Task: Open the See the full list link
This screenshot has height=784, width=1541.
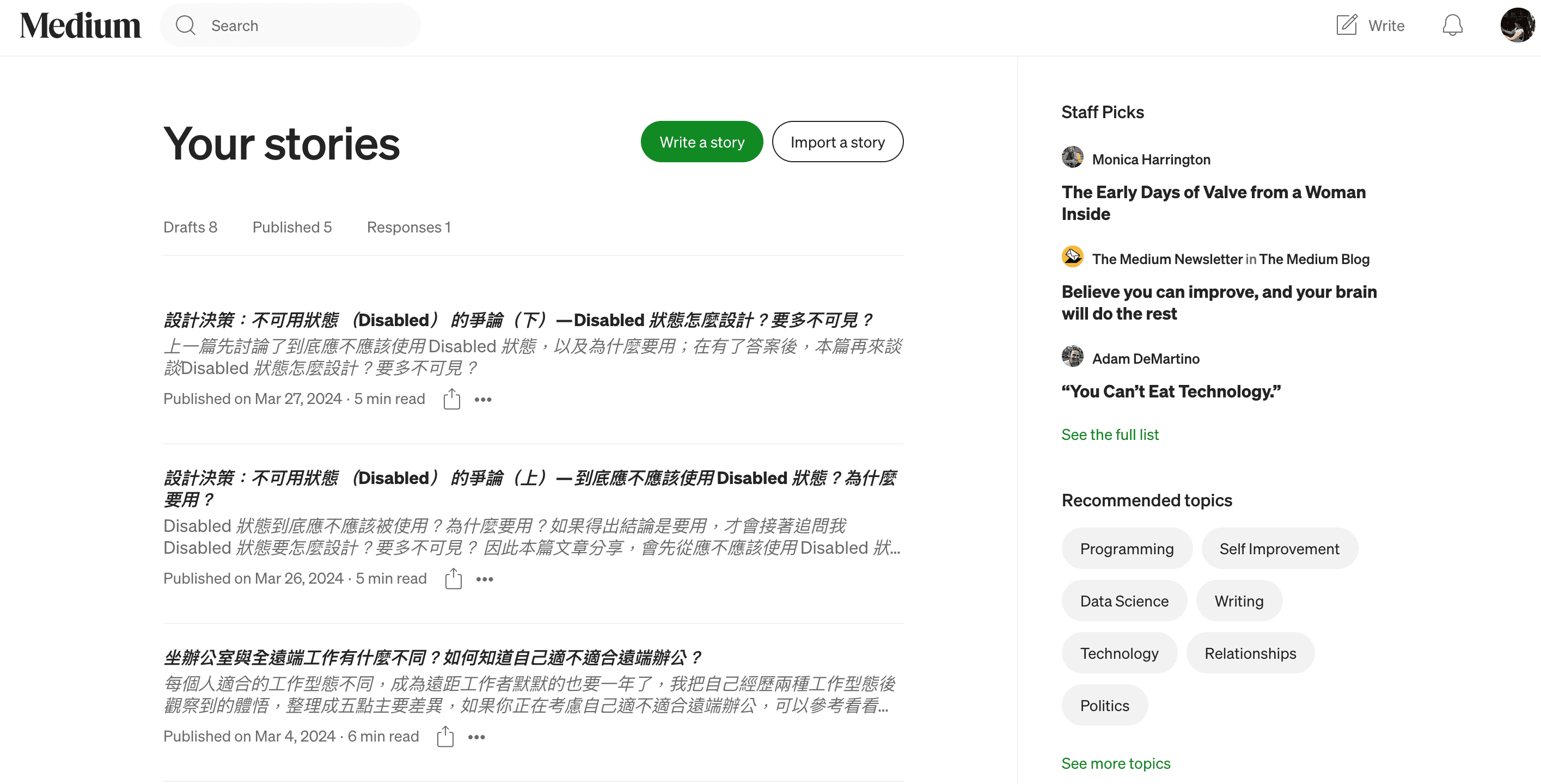Action: point(1110,434)
